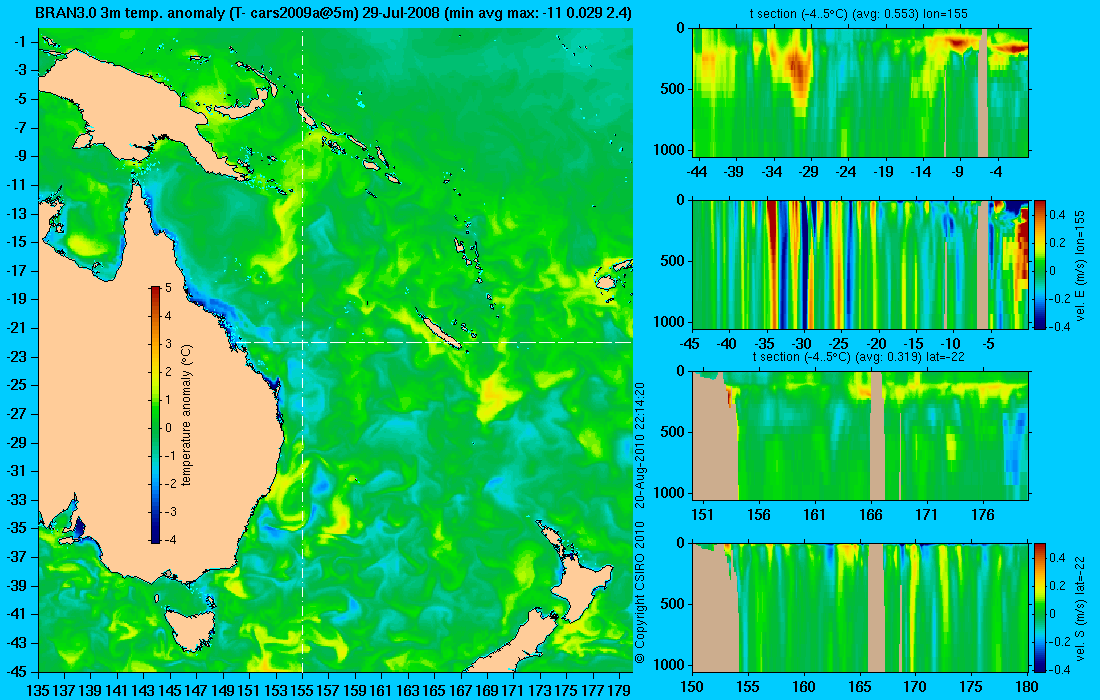
Task: Click the '20-Aug-2010 22:14:20' timestamp
Action: tap(639, 444)
